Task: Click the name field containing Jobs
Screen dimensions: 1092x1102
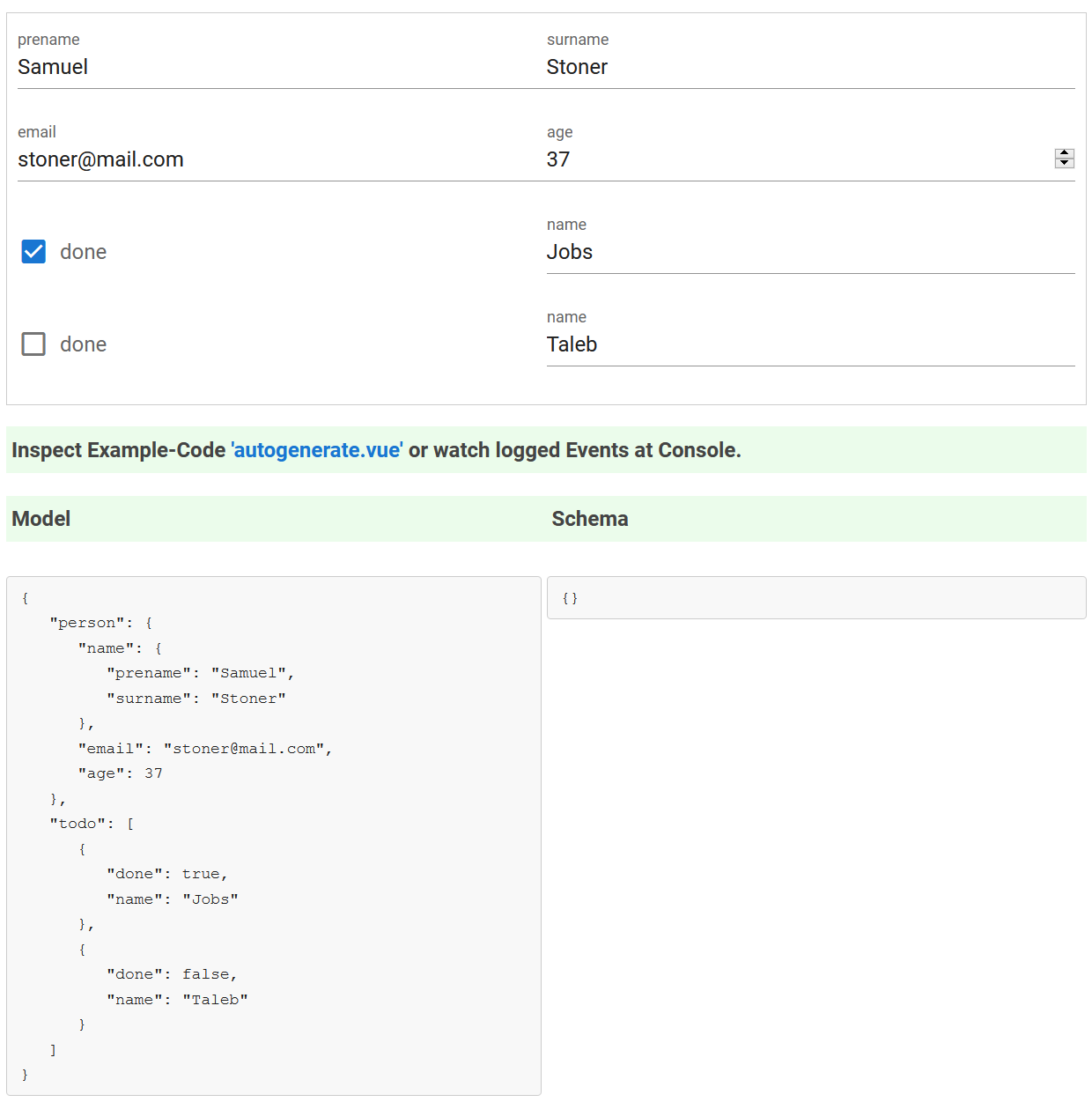Action: tap(810, 252)
